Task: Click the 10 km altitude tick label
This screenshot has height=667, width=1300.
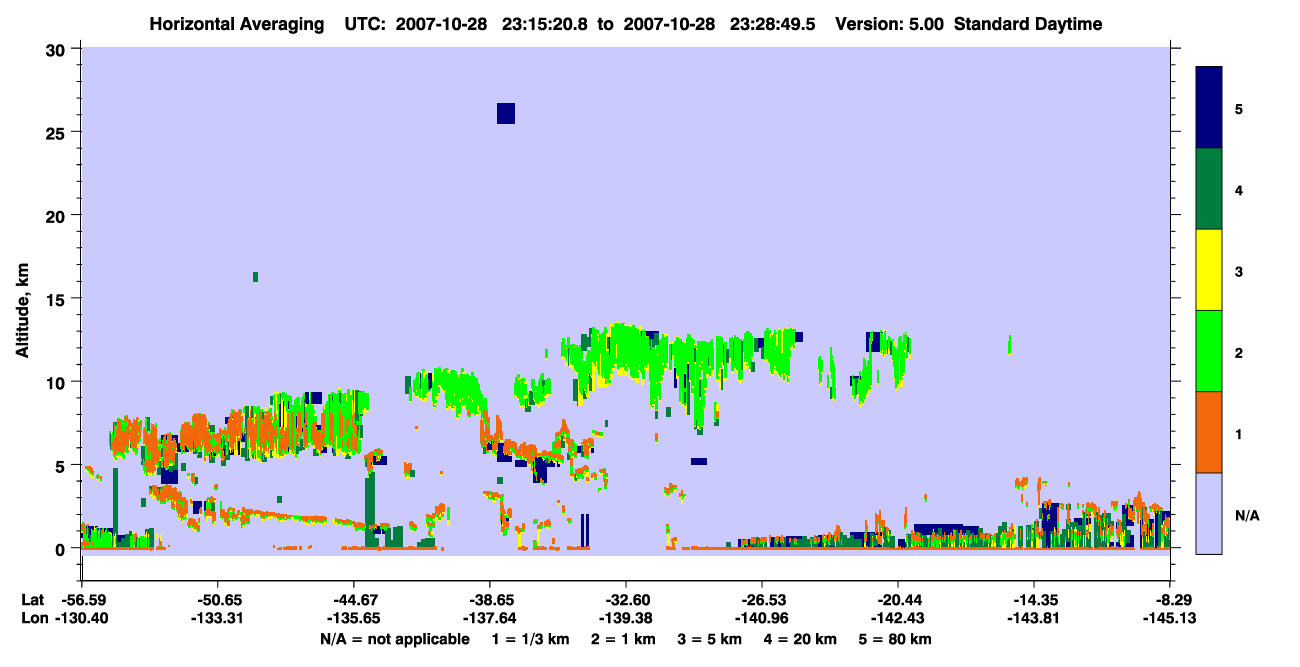Action: click(x=56, y=382)
